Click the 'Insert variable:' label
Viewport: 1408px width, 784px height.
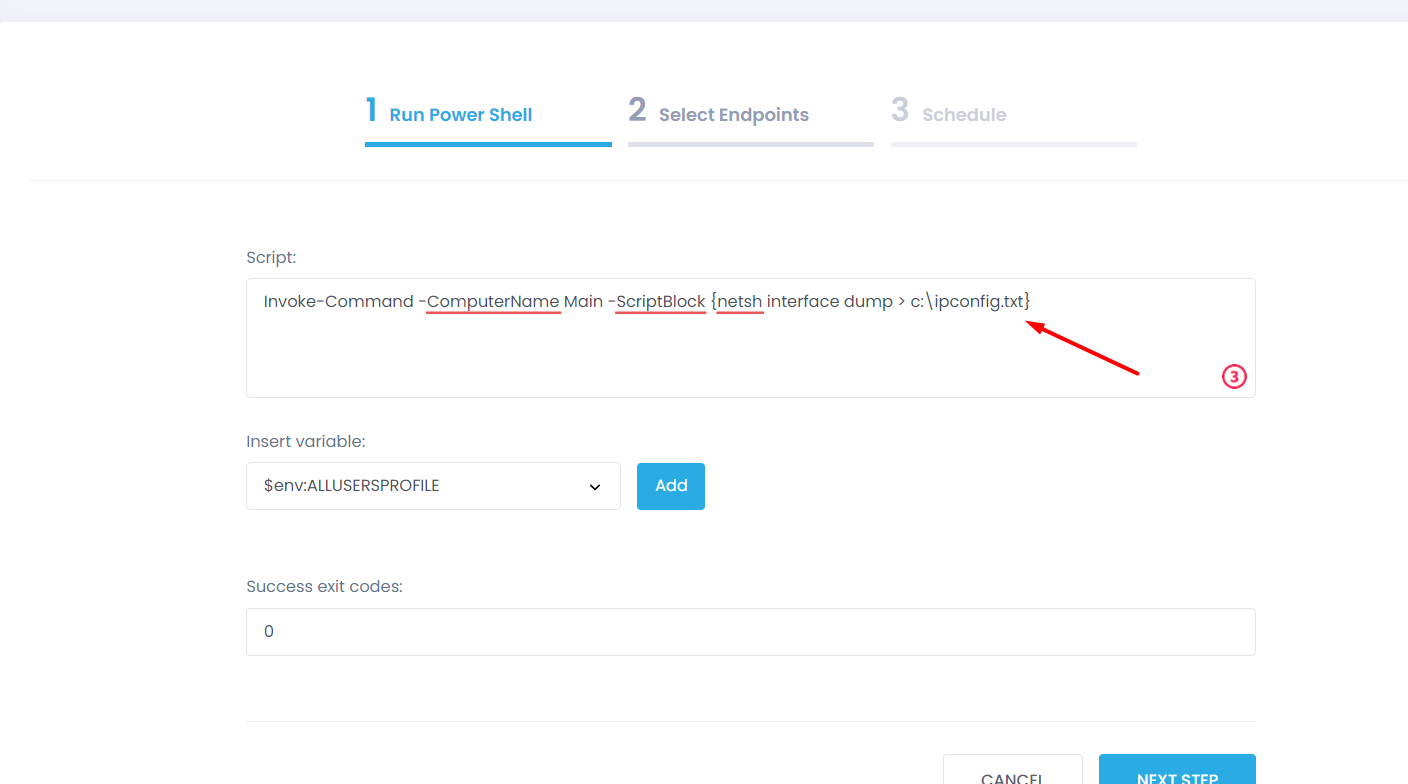pyautogui.click(x=306, y=441)
